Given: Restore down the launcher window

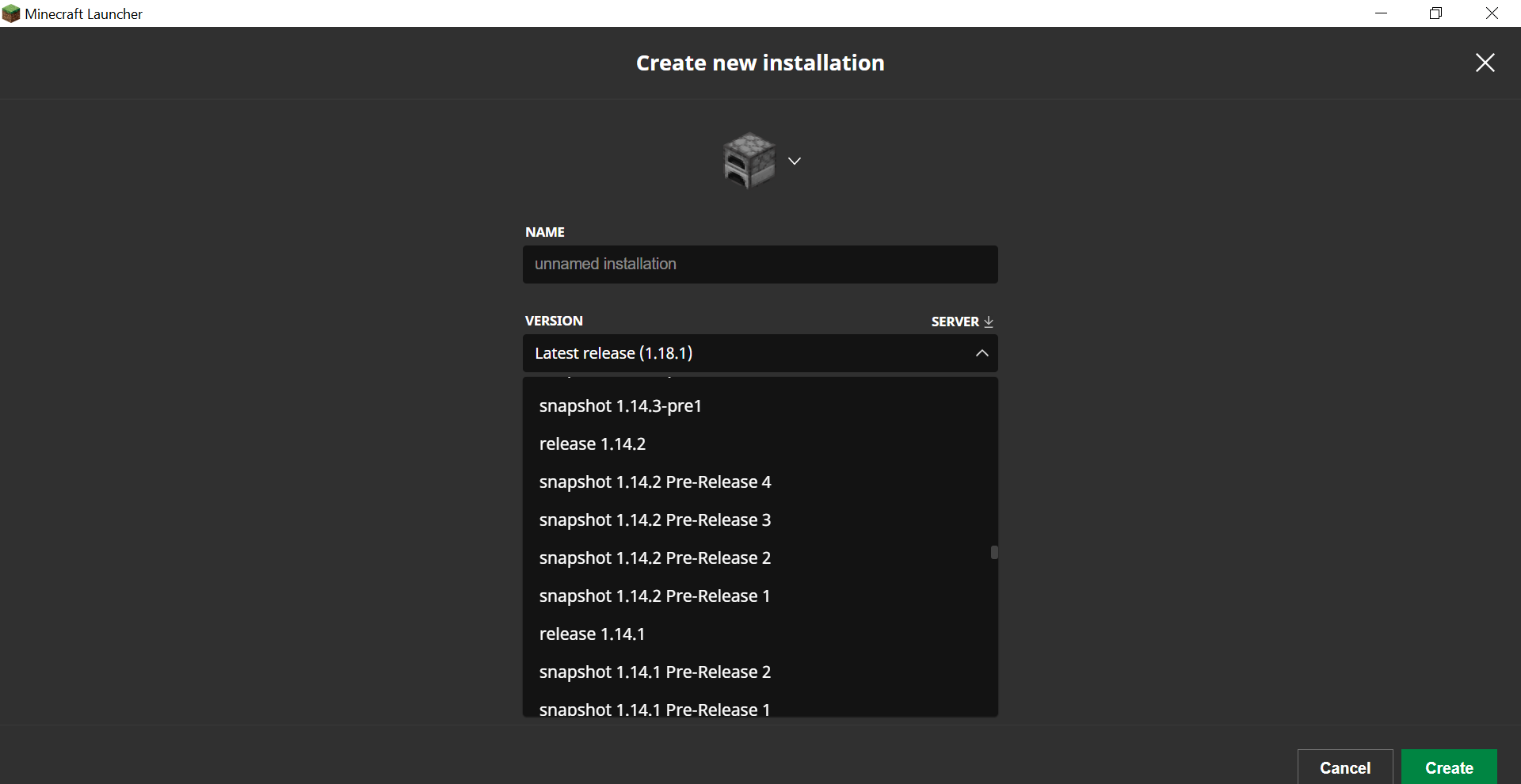Looking at the screenshot, I should pyautogui.click(x=1435, y=13).
